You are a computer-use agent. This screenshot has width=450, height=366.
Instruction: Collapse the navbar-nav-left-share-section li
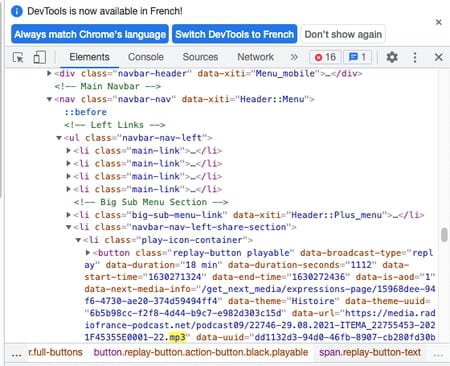[68, 227]
